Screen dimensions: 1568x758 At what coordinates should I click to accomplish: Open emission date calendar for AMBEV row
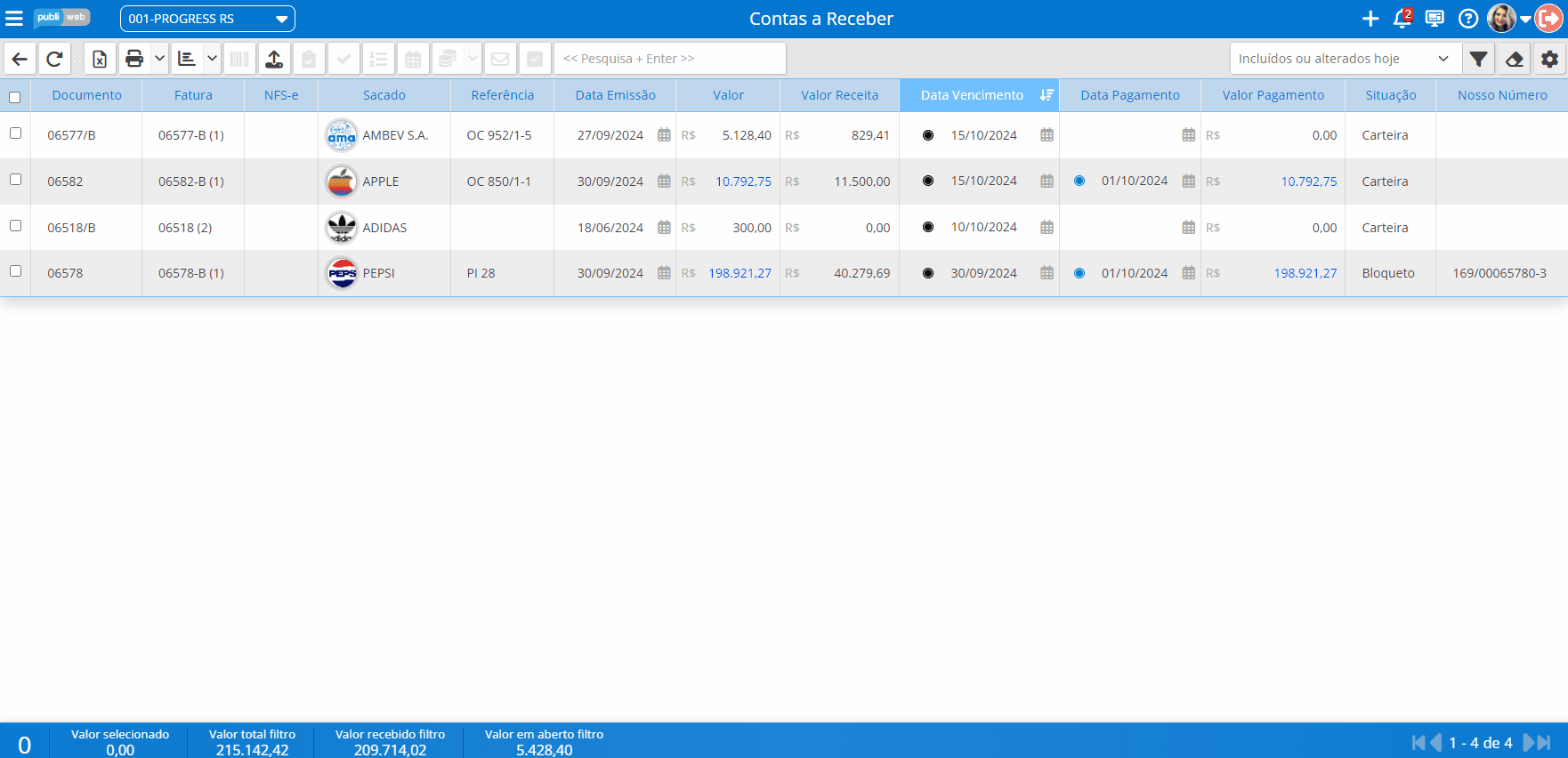point(664,135)
